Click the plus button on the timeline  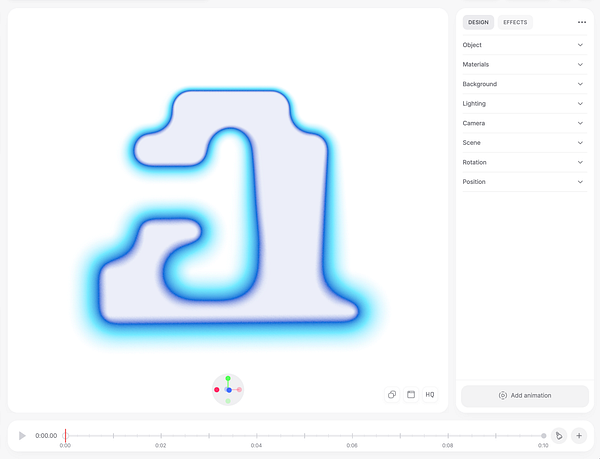point(579,436)
